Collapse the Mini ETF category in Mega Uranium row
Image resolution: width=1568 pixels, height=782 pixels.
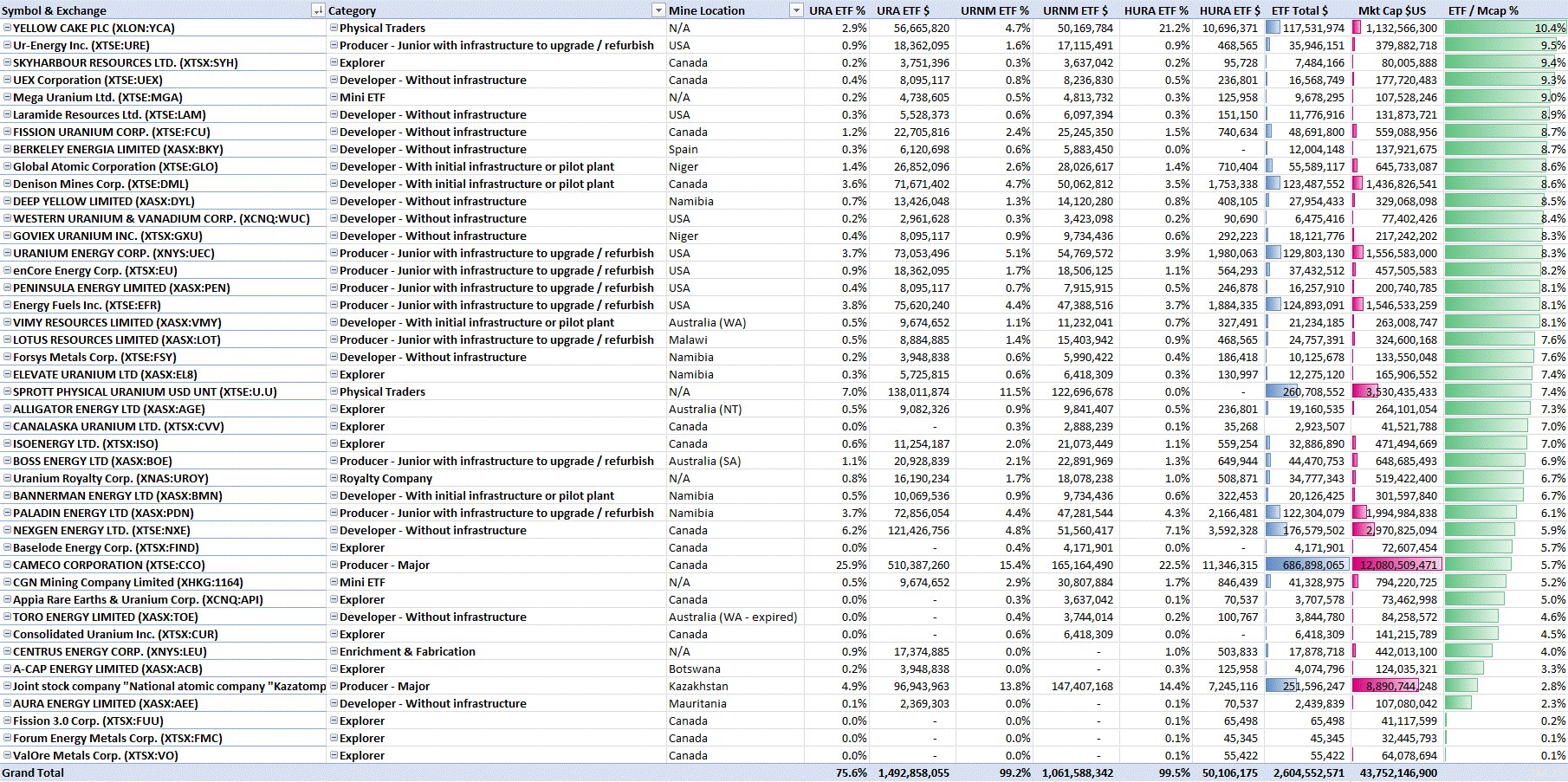click(x=334, y=97)
